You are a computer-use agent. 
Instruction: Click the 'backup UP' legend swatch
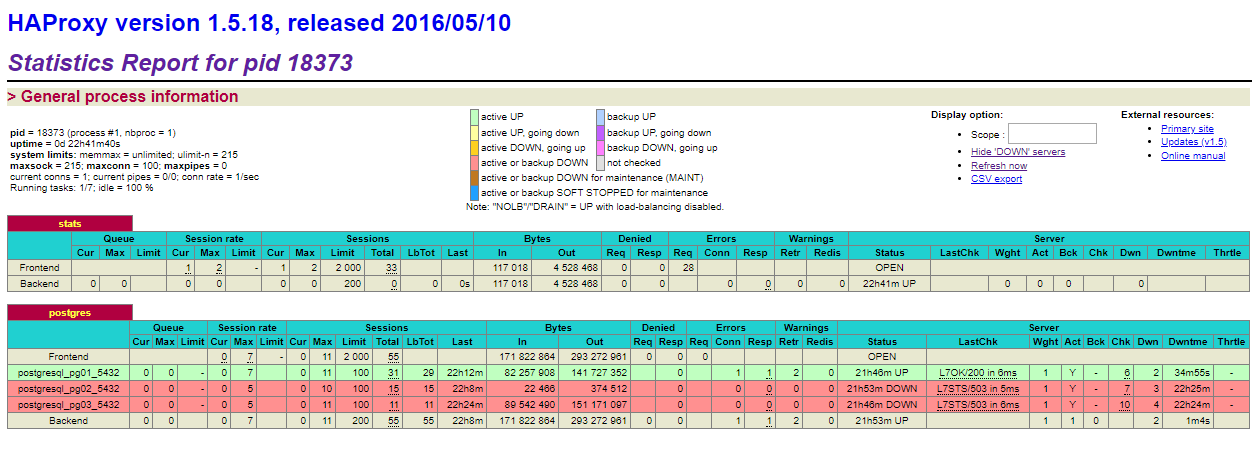click(x=600, y=117)
